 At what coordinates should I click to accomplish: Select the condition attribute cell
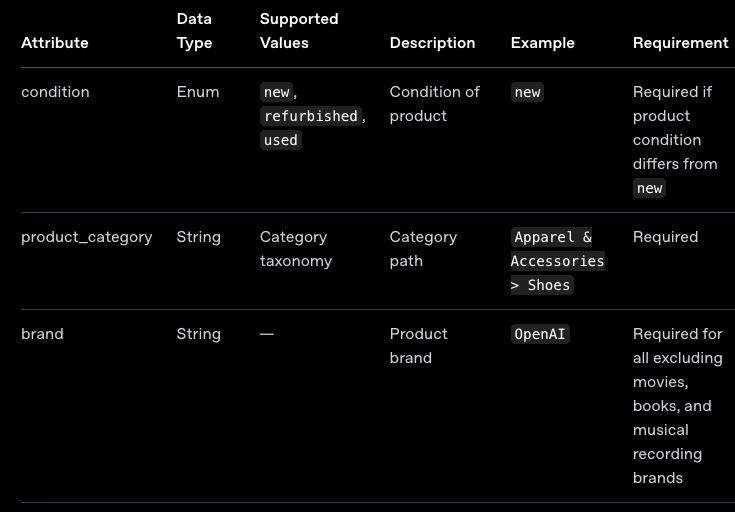[55, 92]
